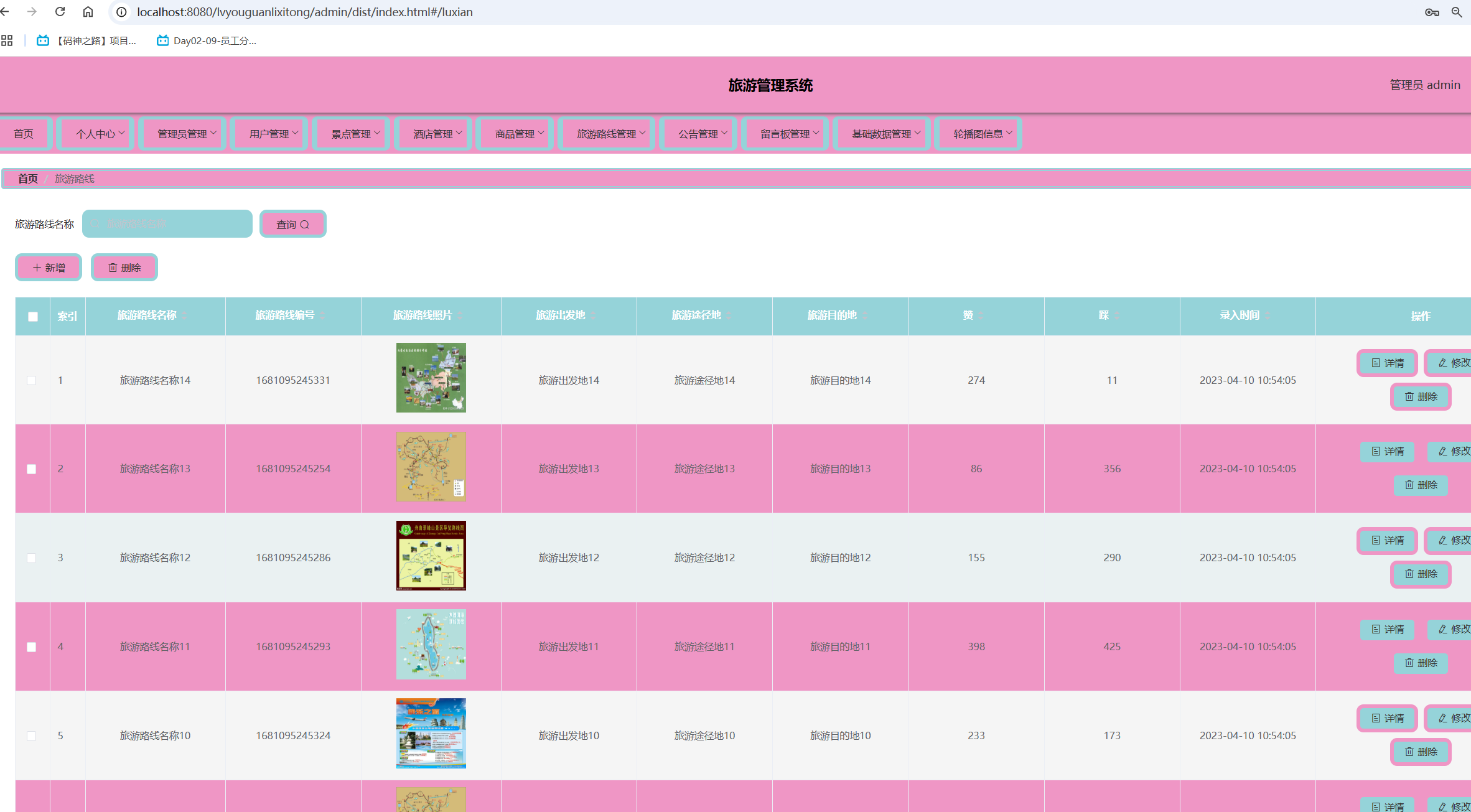View site information icon in address bar
The width and height of the screenshot is (1471, 812).
point(121,12)
